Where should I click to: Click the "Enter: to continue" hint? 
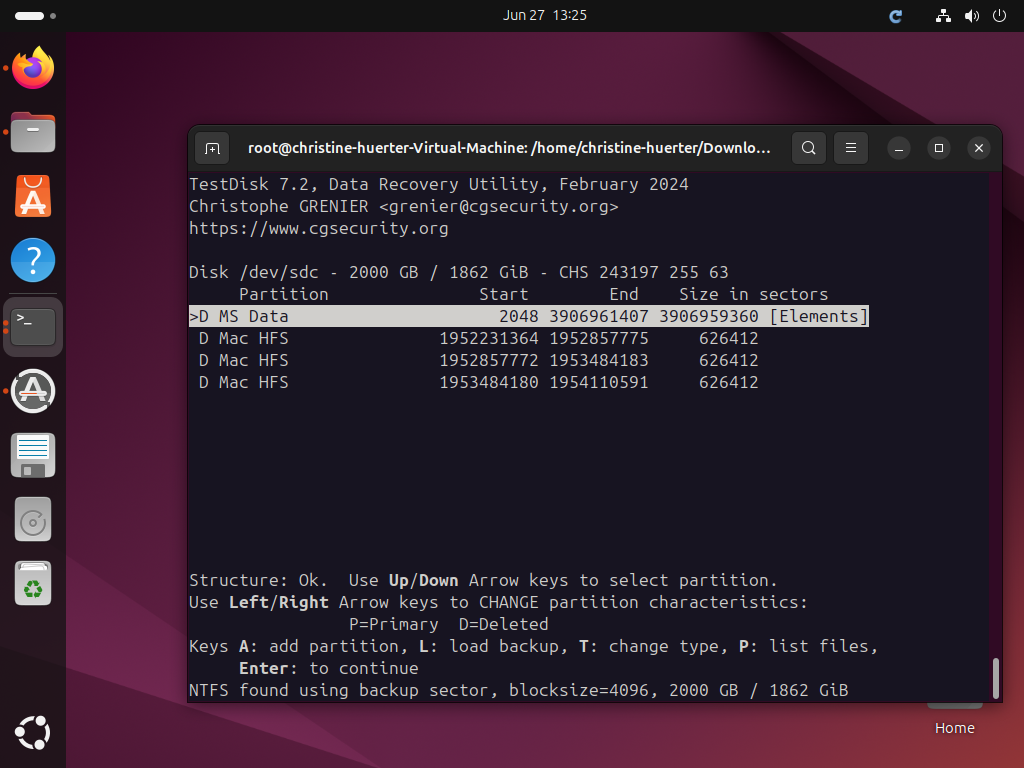328,668
